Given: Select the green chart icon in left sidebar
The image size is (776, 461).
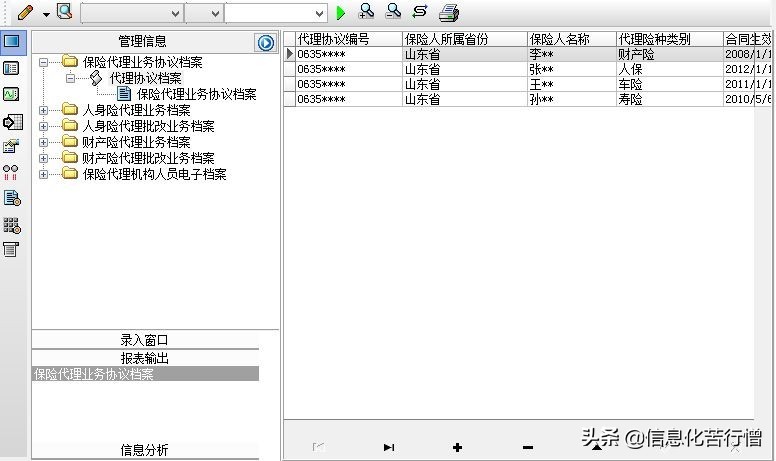Looking at the screenshot, I should [11, 94].
